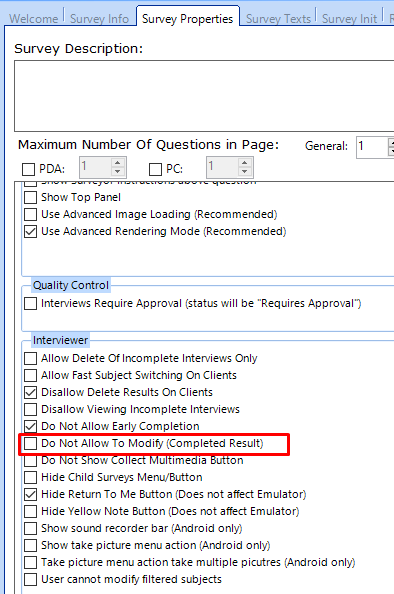
Task: Enable Interviews Require Approval checkbox
Action: click(x=31, y=303)
